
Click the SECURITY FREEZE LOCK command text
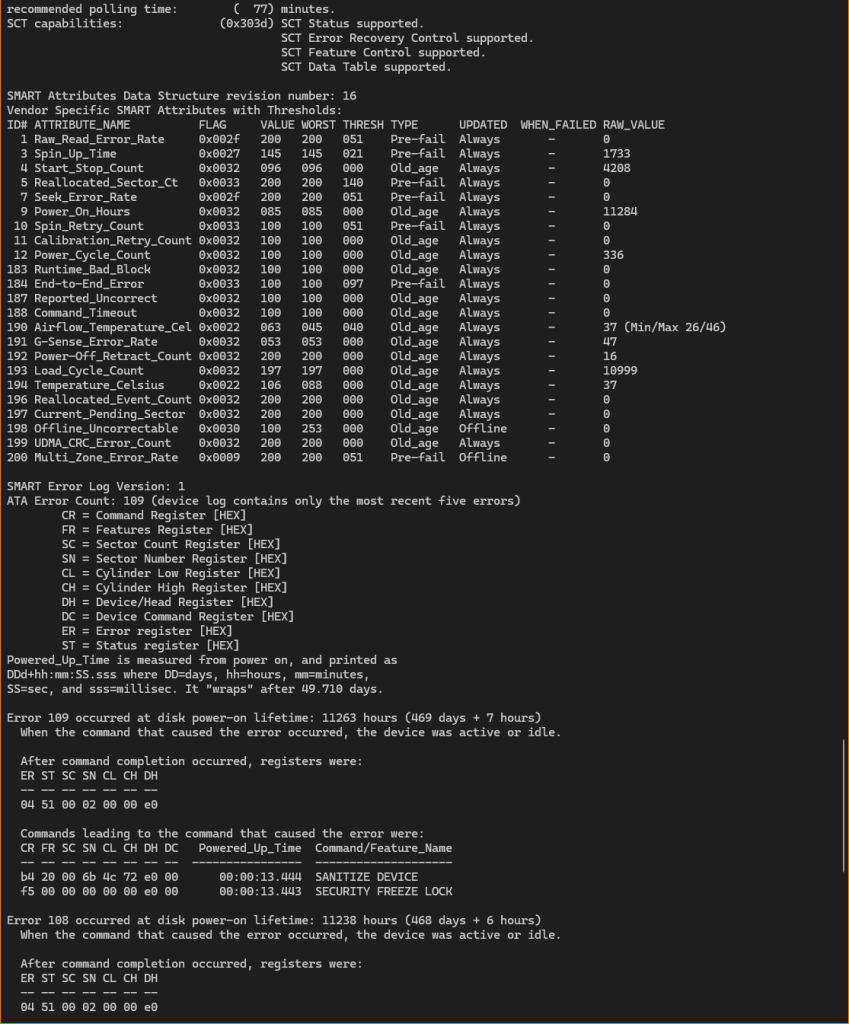click(x=383, y=891)
